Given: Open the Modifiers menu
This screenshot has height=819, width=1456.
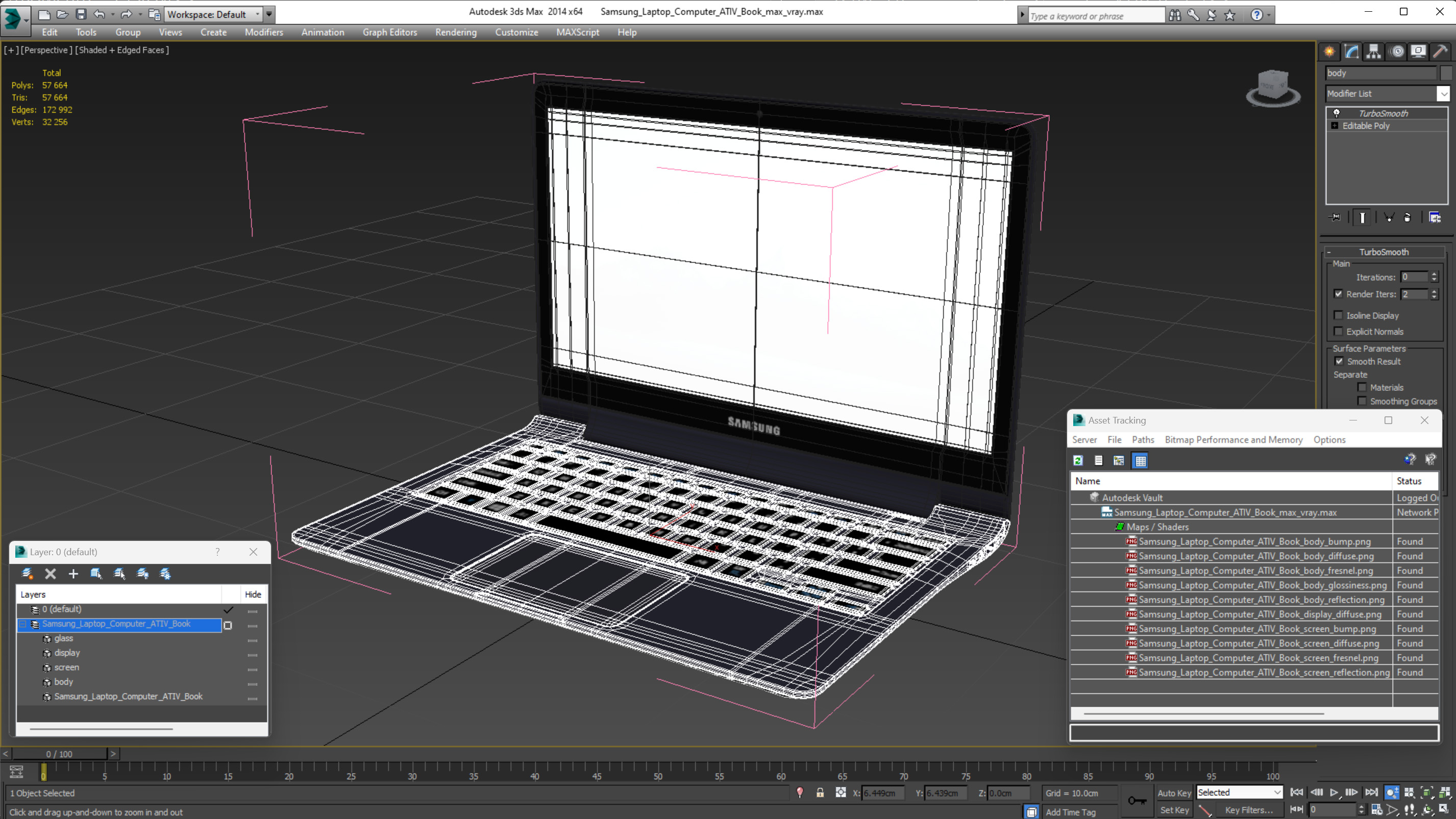Looking at the screenshot, I should [263, 32].
